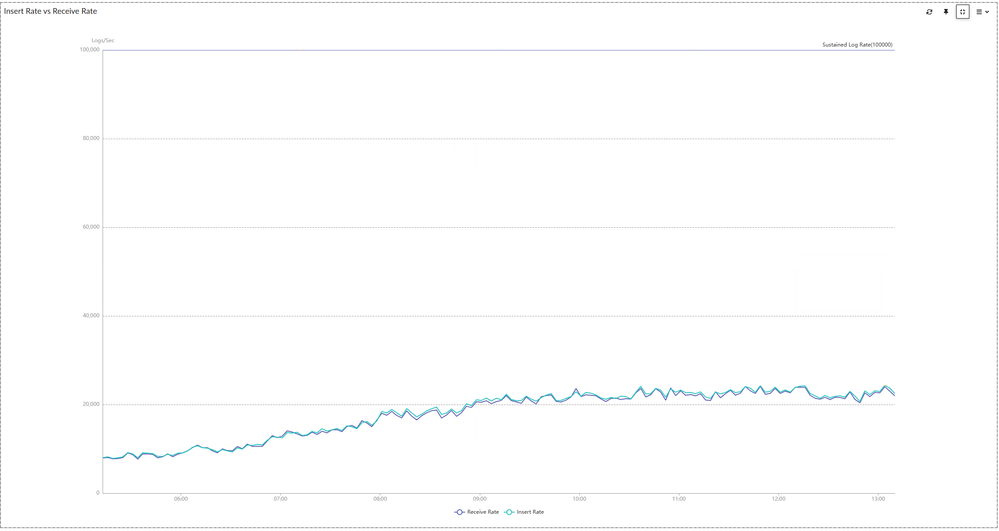Screen dimensions: 999x531
Task: Click the purple Receive Rate legend marker
Action: 459,512
